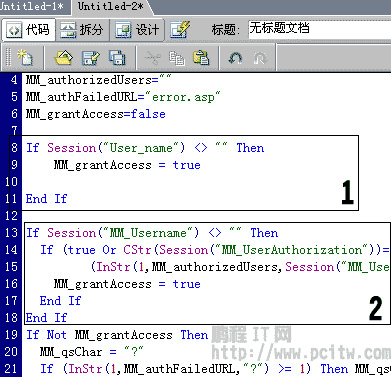391x377 pixels.
Task: Click the New document icon
Action: pos(25,58)
